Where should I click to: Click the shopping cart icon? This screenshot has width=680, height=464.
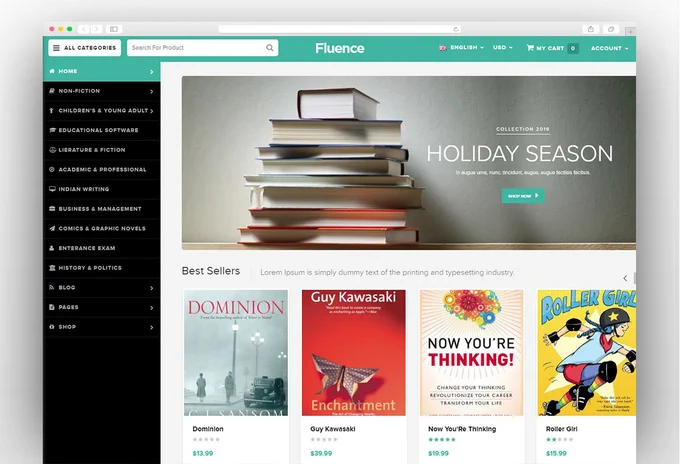tap(530, 48)
